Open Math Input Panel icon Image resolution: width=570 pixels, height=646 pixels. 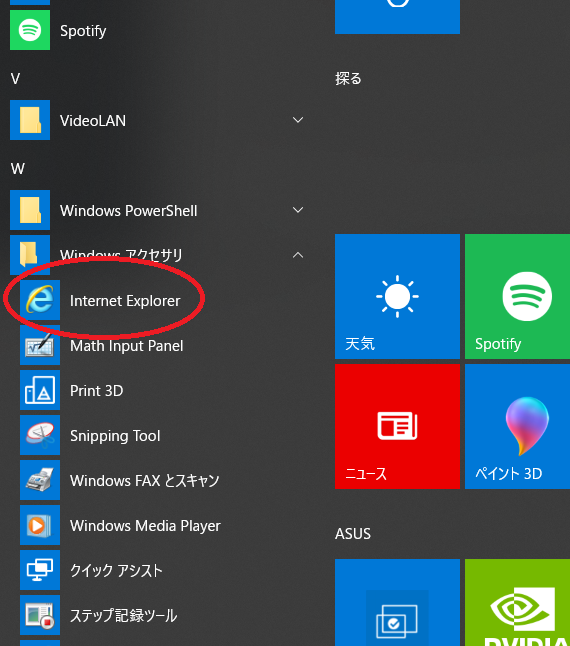point(40,345)
